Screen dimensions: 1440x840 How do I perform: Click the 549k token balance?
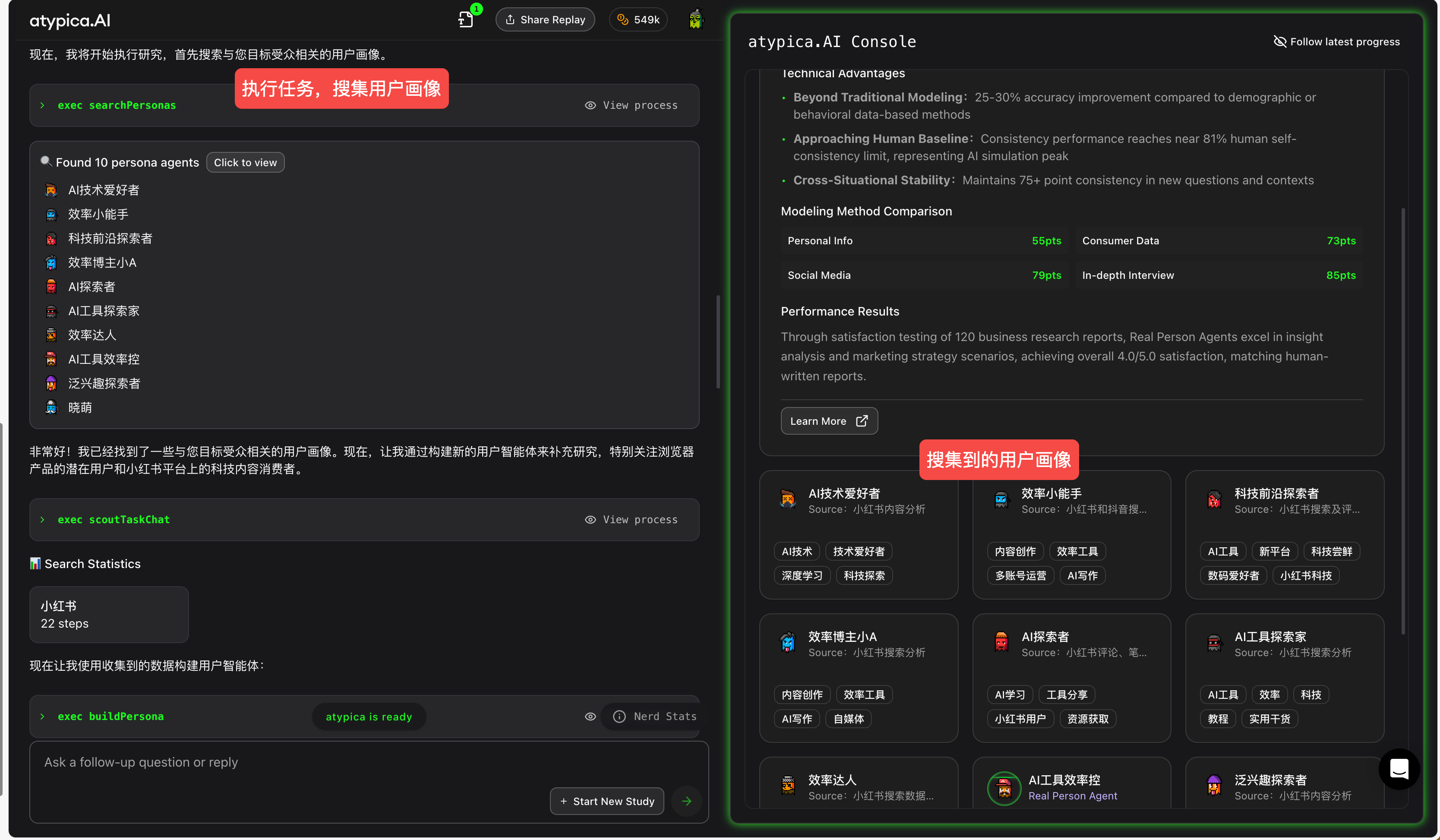point(638,19)
